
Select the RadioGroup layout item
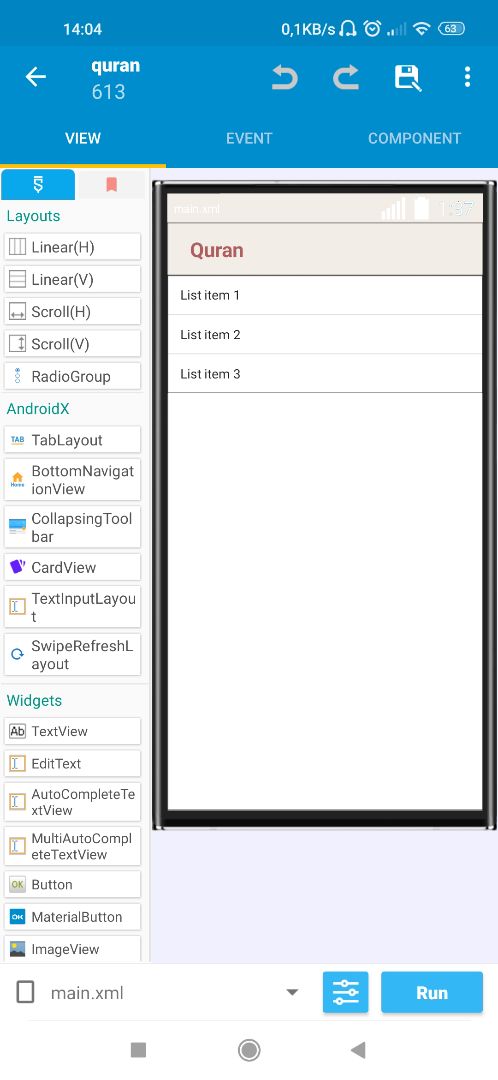coord(72,377)
